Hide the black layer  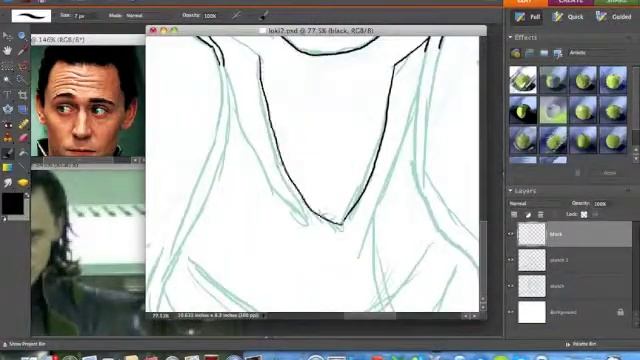[x=511, y=234]
